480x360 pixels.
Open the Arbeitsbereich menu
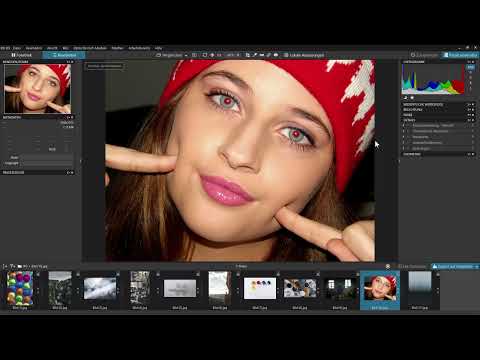click(139, 48)
